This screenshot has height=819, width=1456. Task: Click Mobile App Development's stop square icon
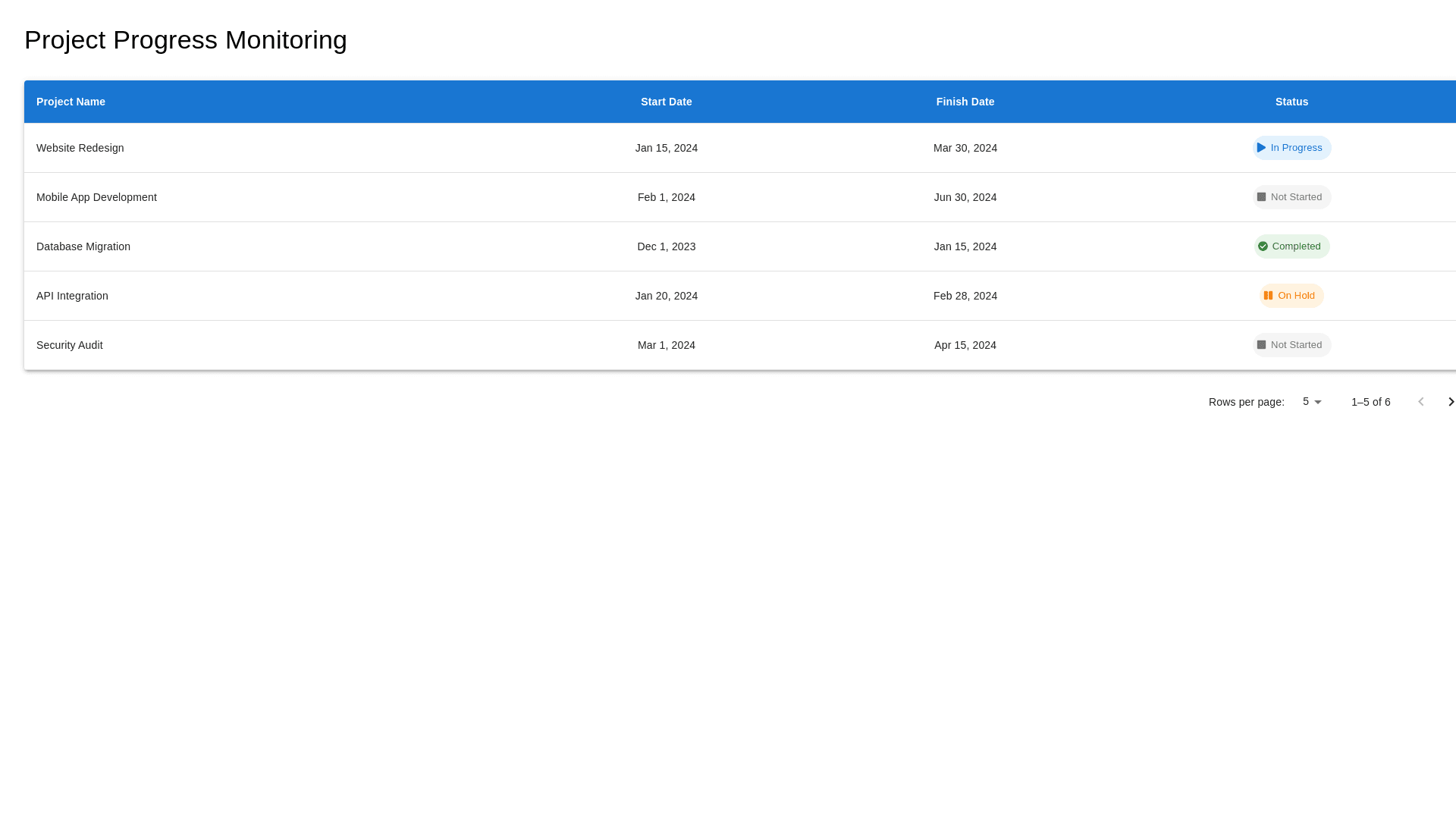tap(1261, 197)
